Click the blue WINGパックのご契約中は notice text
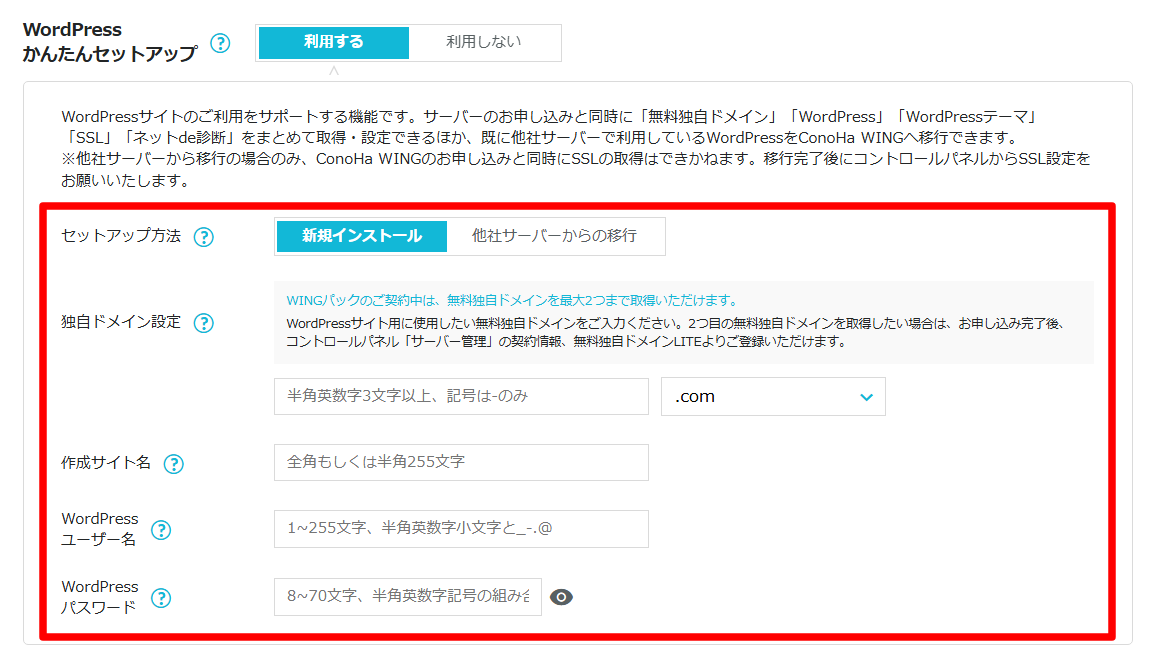 [512, 300]
